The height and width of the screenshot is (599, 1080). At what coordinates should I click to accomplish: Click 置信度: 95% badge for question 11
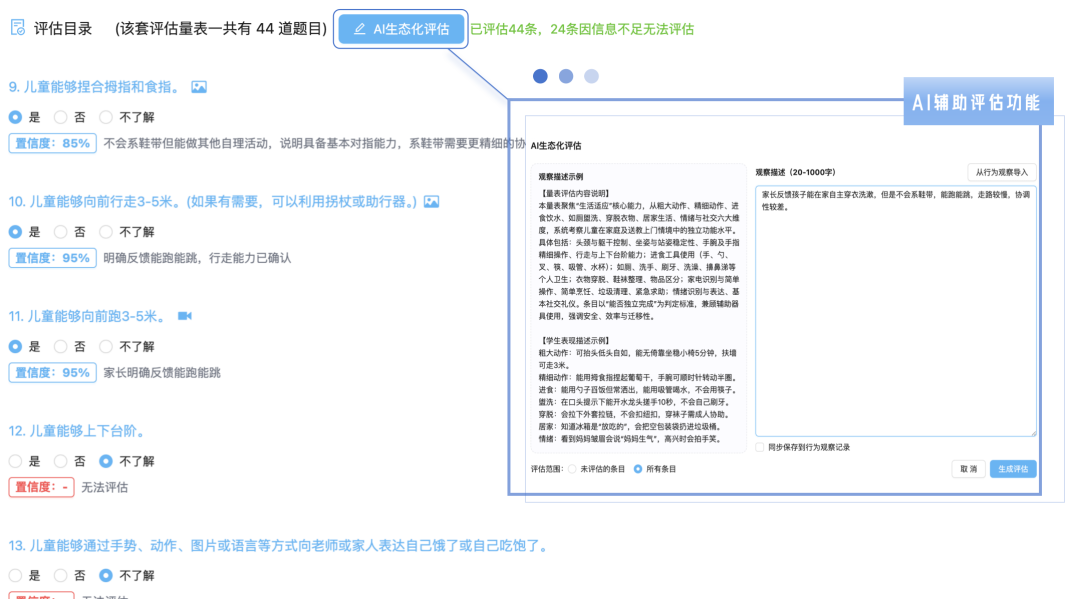click(52, 372)
